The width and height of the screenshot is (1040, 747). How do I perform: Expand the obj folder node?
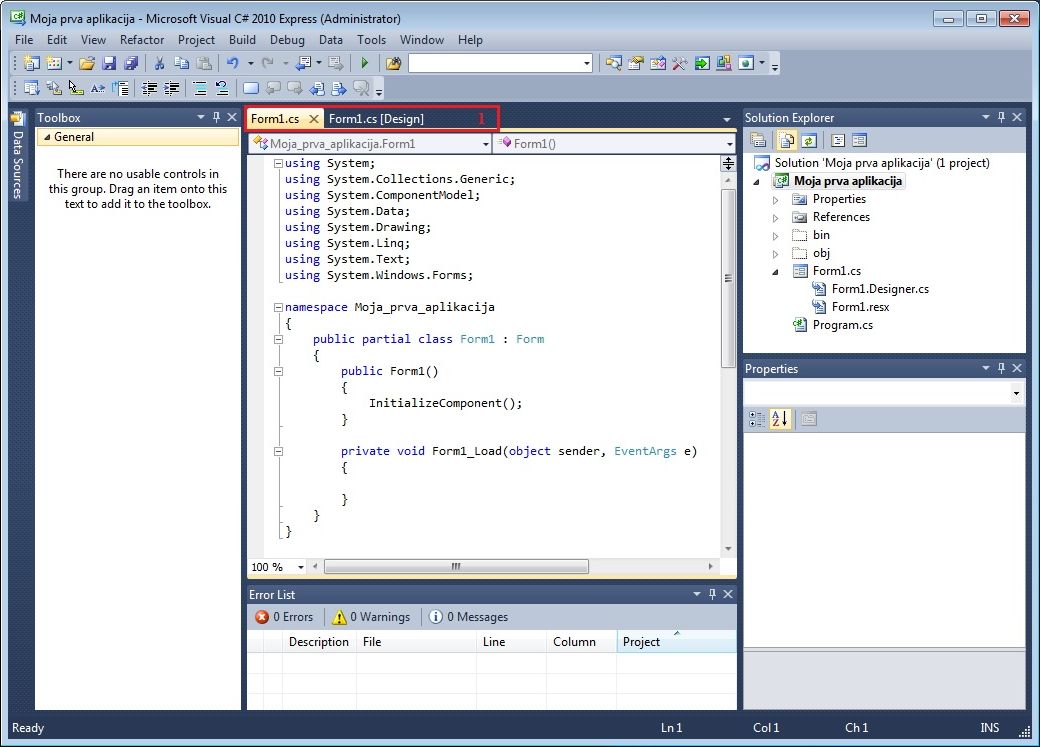tap(775, 253)
